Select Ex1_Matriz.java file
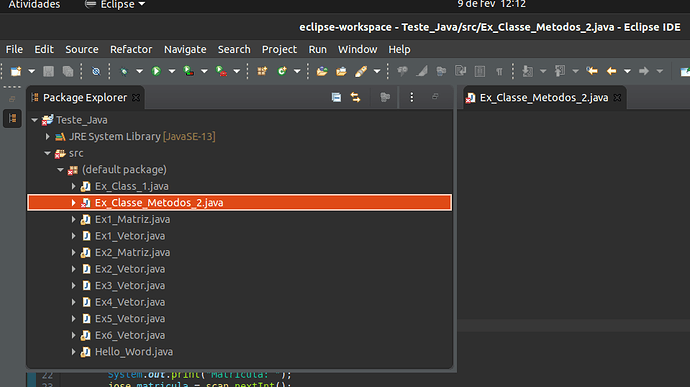Viewport: 690px width, 387px height. [x=132, y=219]
